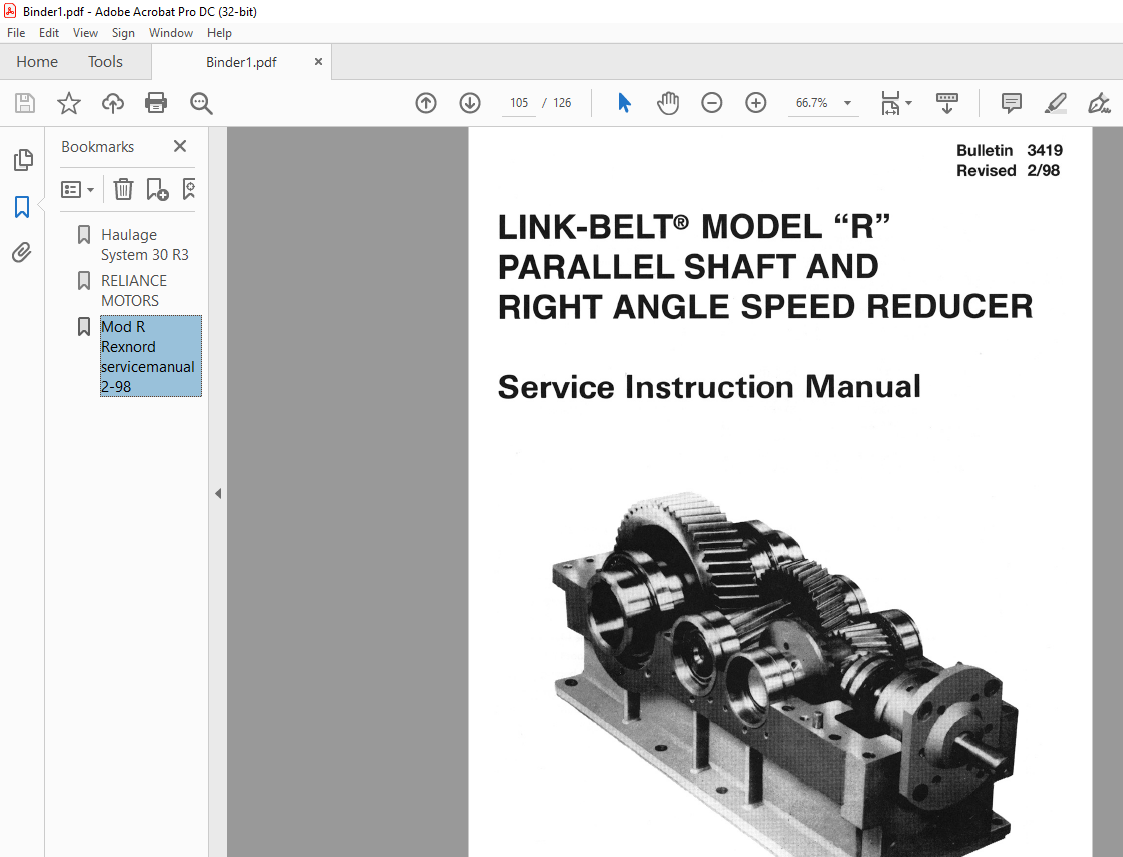Click bookmark icon beside Haulage System

[x=84, y=235]
